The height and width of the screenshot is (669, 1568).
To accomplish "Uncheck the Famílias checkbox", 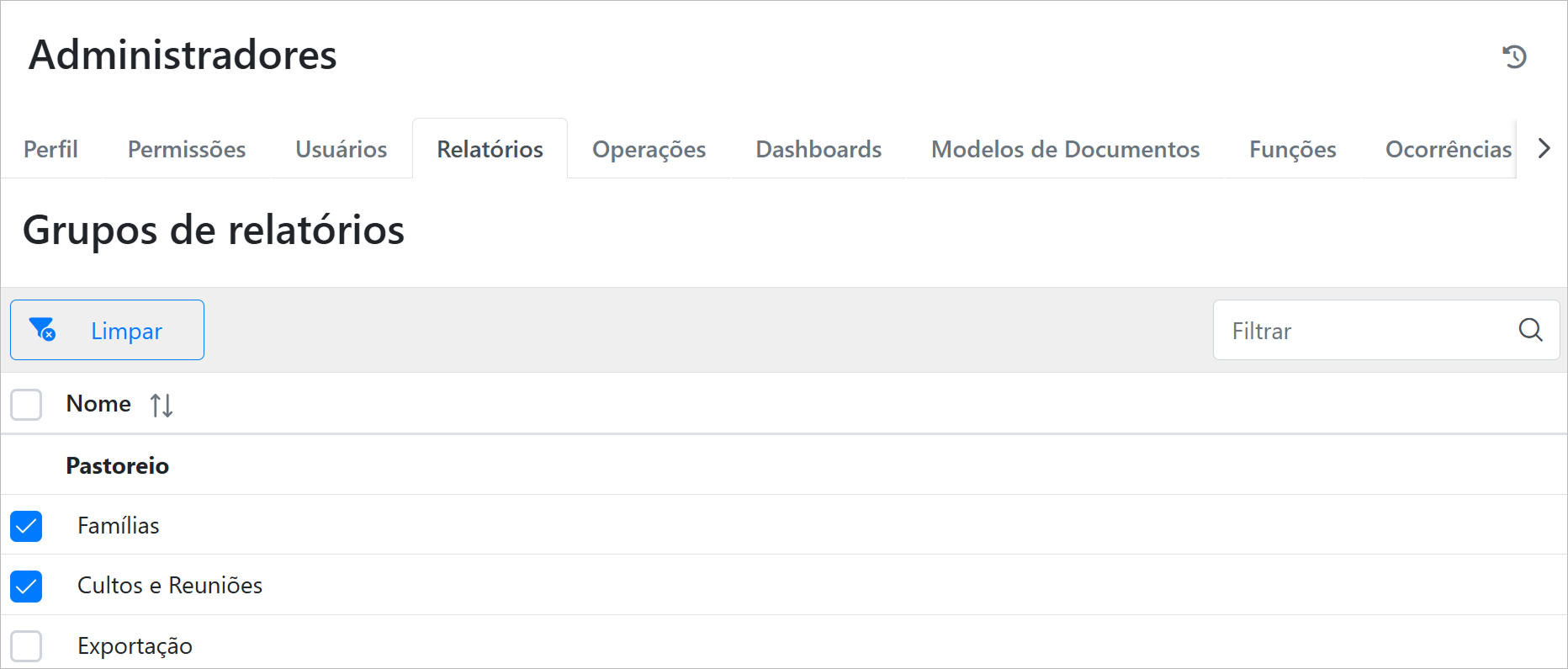I will pyautogui.click(x=26, y=526).
